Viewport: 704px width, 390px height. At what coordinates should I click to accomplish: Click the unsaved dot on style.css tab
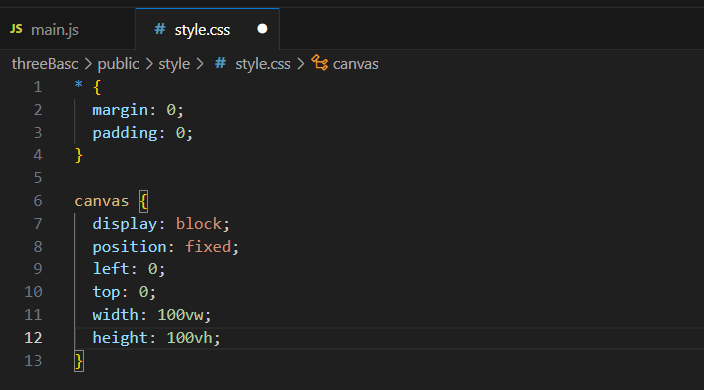pyautogui.click(x=262, y=29)
